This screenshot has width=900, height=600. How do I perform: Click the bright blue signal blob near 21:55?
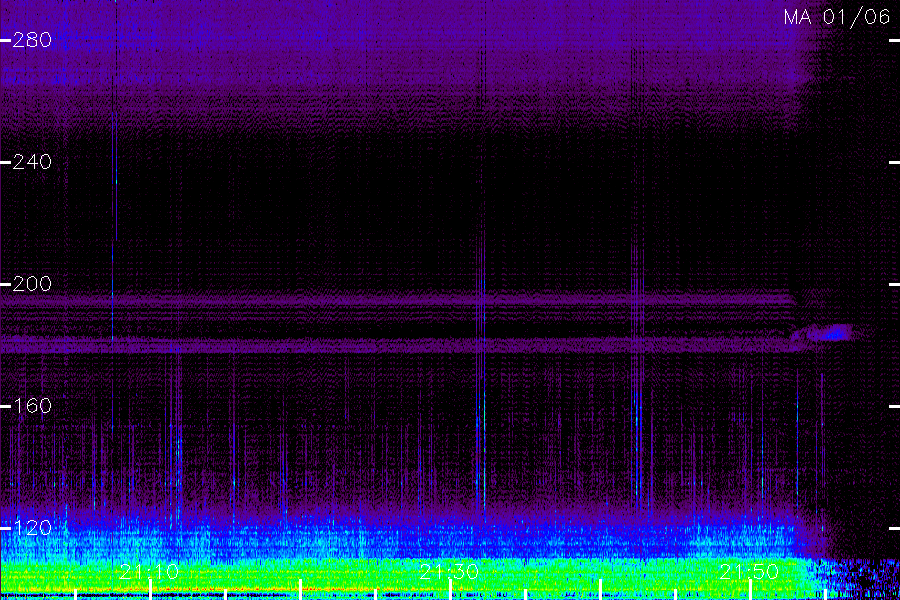[831, 333]
